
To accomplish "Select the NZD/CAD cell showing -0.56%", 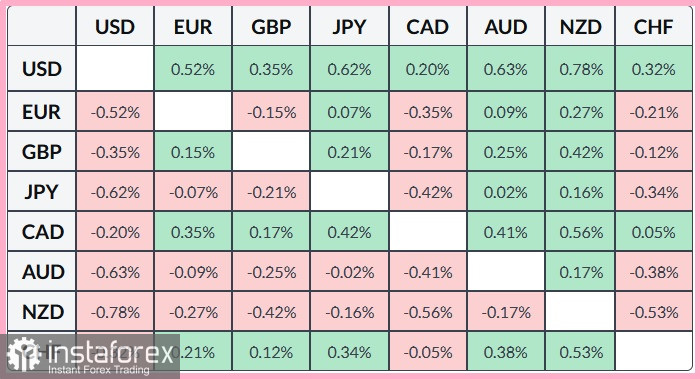I will tap(428, 312).
